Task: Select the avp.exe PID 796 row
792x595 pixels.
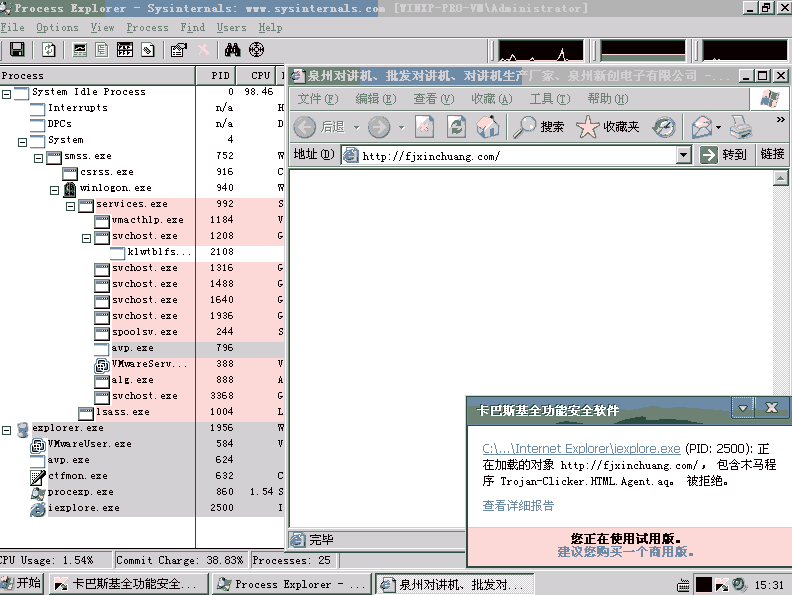Action: (142, 348)
